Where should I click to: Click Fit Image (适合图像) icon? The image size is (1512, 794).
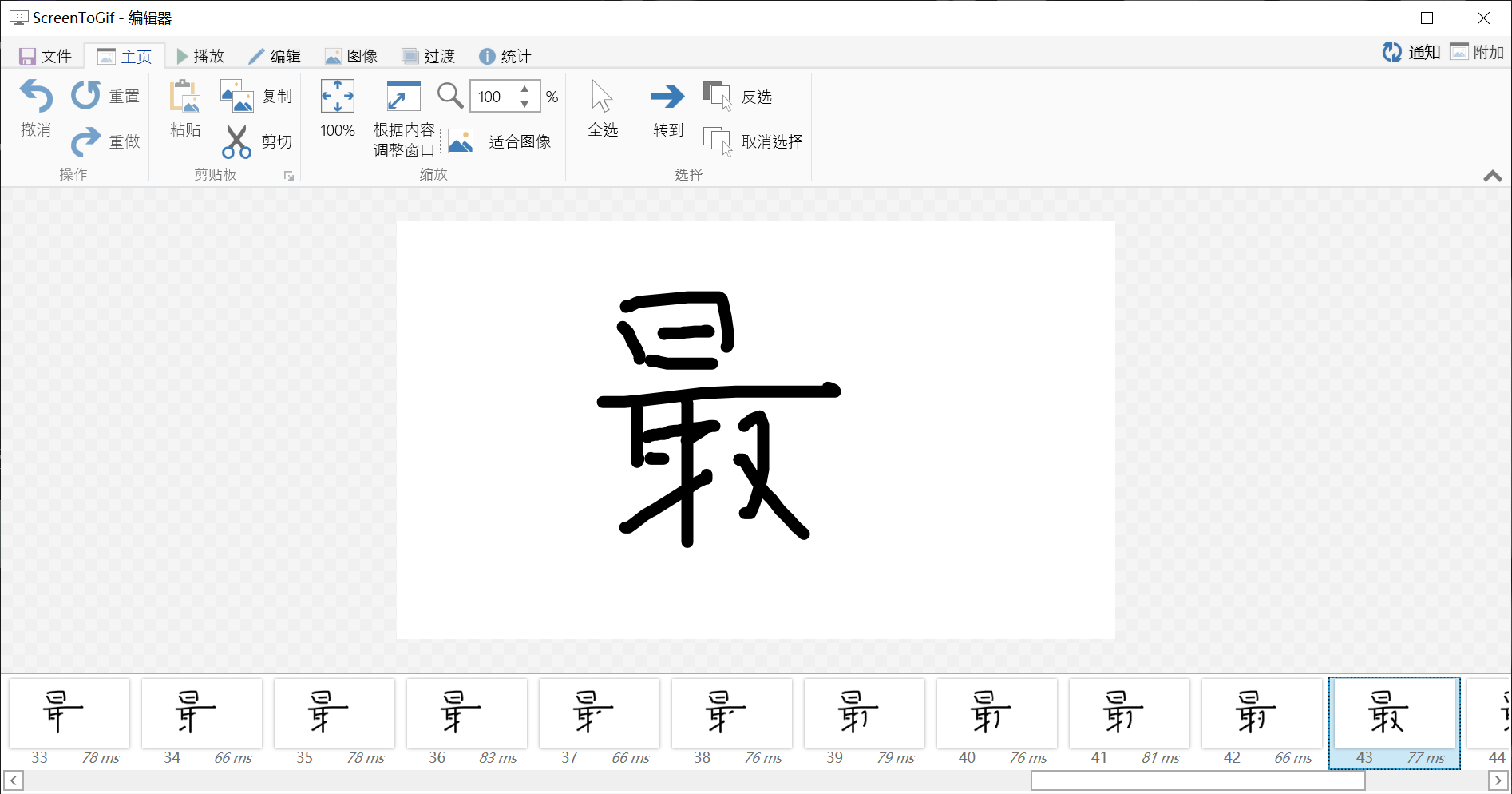[x=461, y=141]
